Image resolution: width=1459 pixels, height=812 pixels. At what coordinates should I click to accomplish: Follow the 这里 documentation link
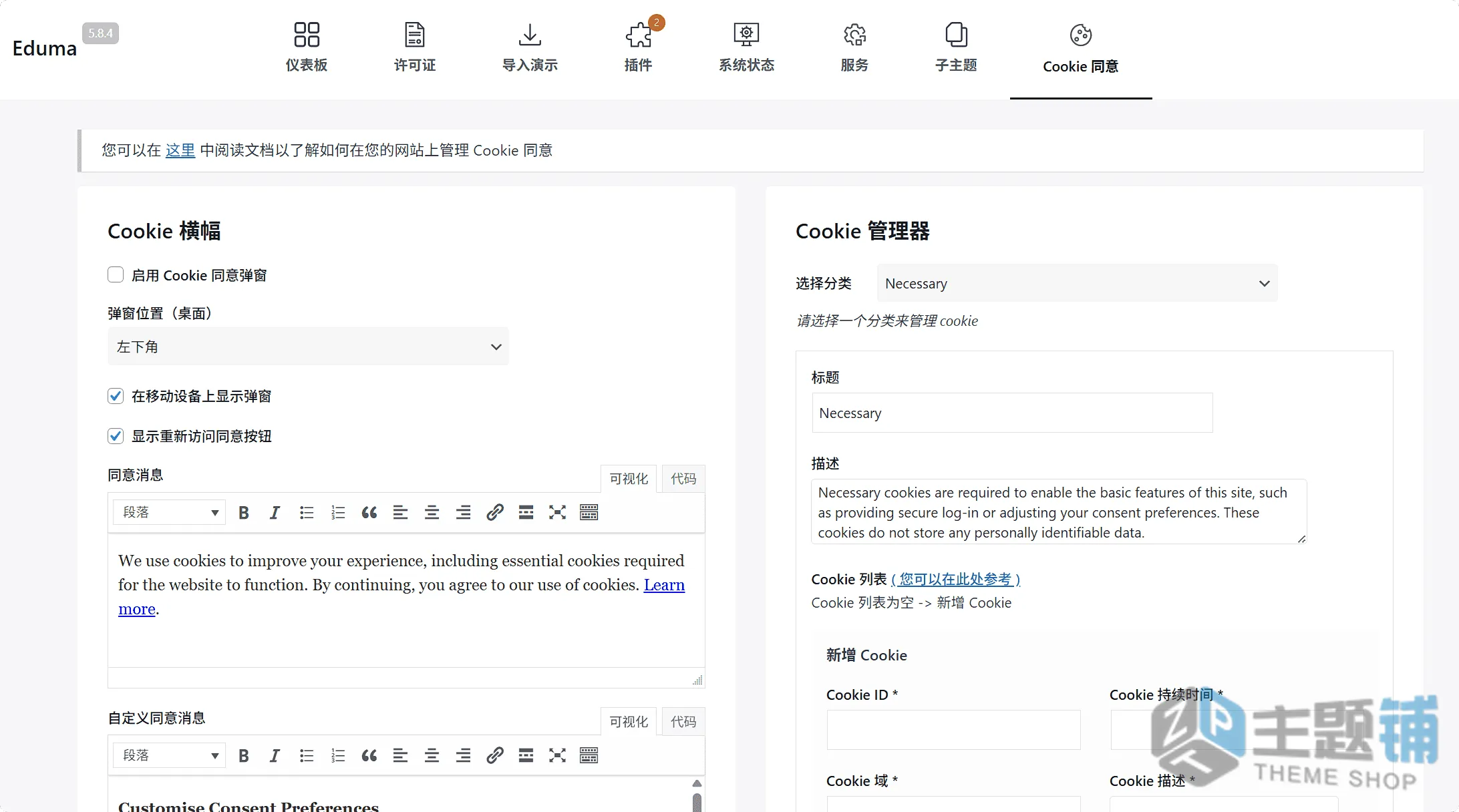(180, 150)
